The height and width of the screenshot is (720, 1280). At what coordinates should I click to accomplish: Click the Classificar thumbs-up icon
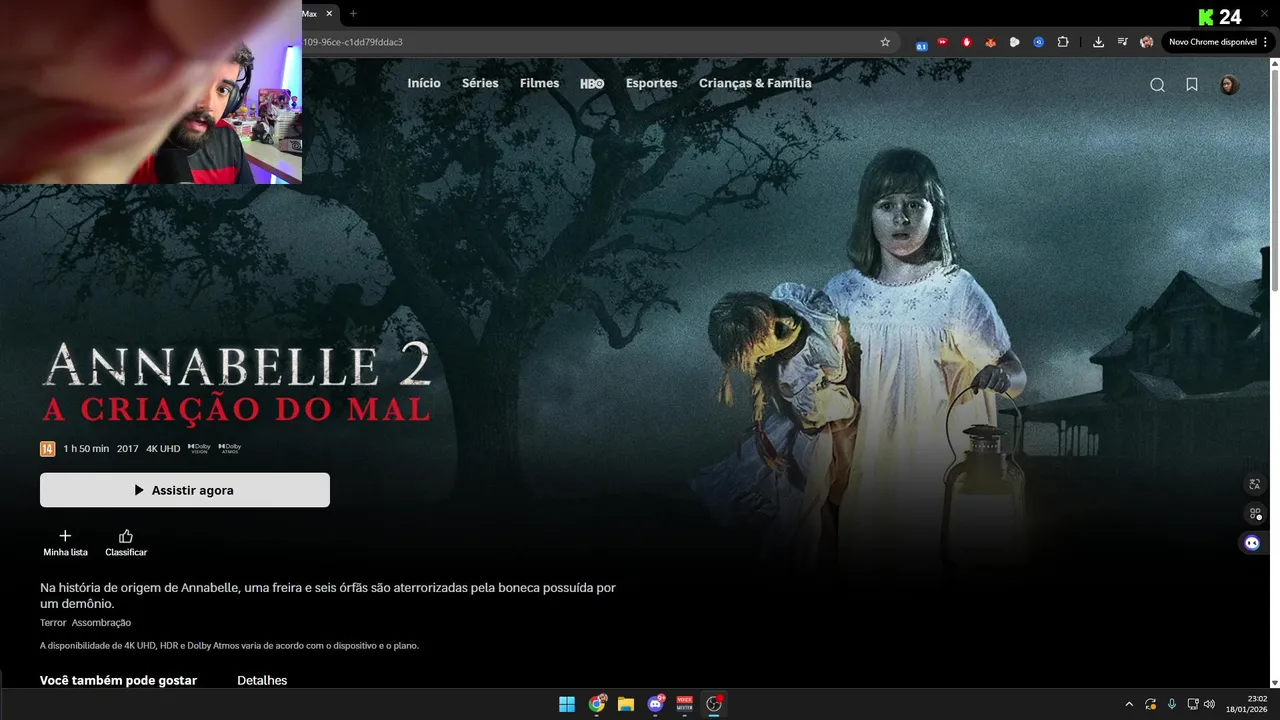click(126, 536)
